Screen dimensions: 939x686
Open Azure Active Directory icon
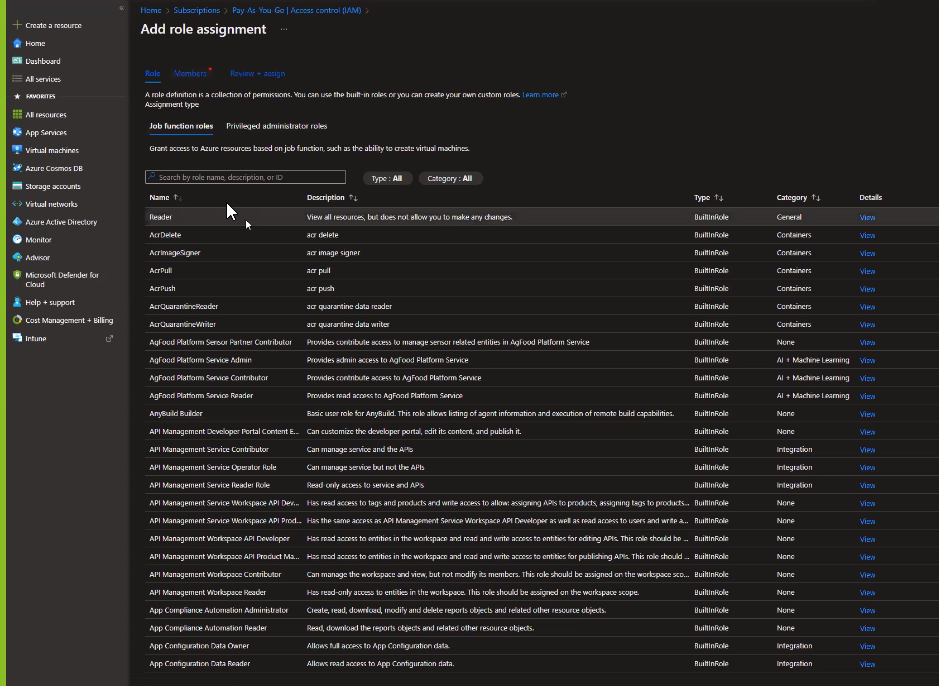(x=17, y=222)
